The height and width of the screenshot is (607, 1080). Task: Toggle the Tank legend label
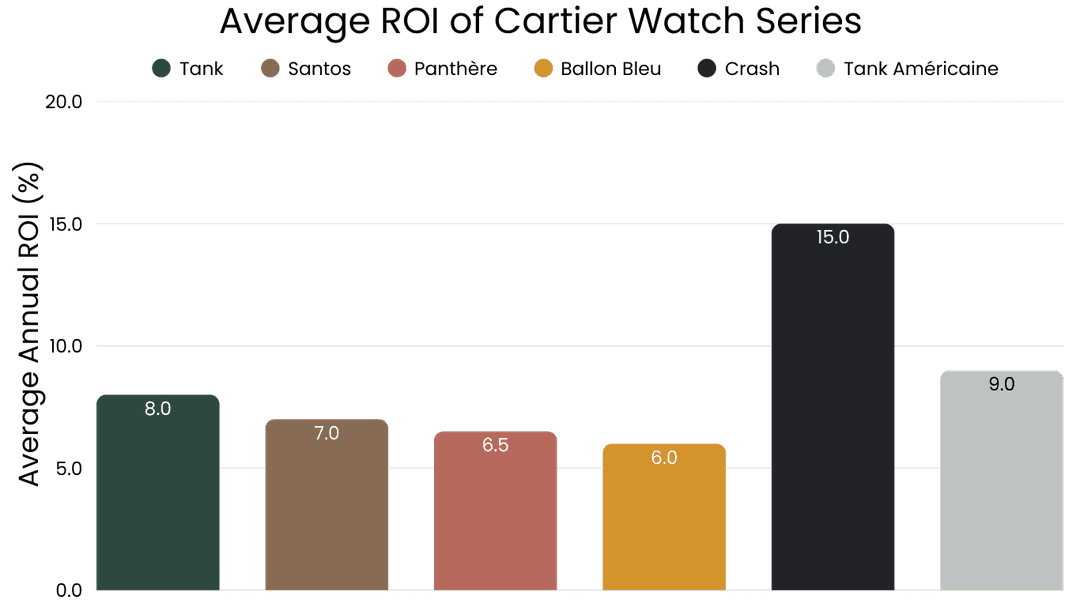click(x=201, y=69)
